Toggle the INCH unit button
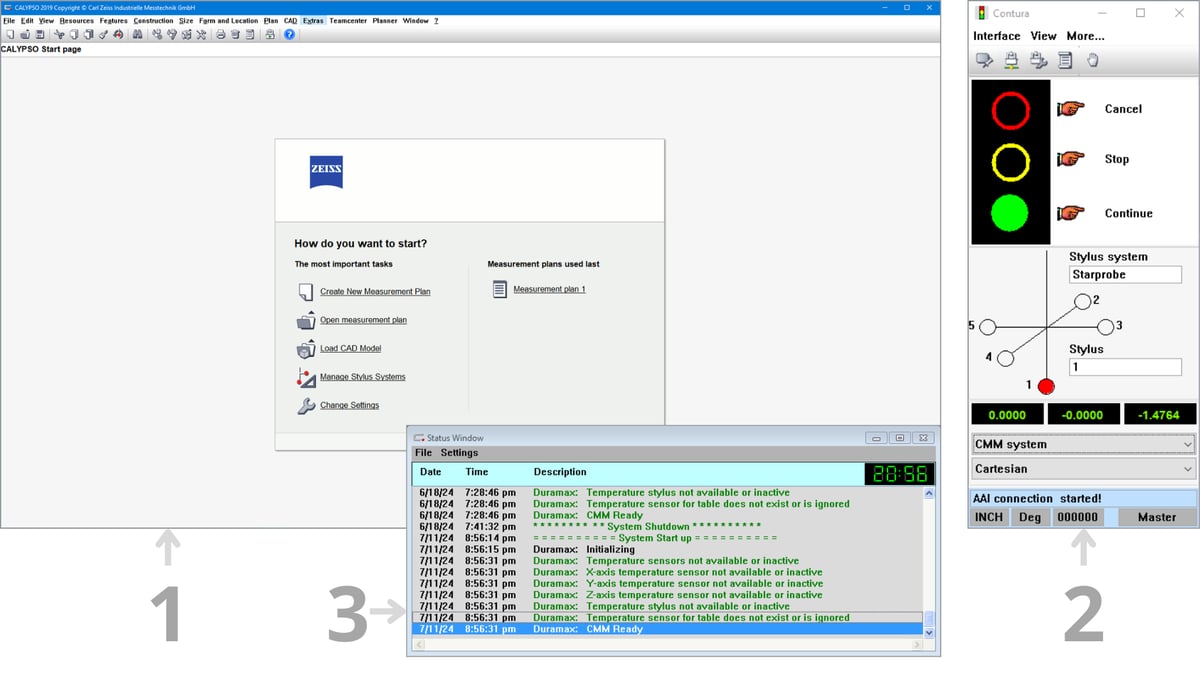This screenshot has height=675, width=1200. (988, 517)
